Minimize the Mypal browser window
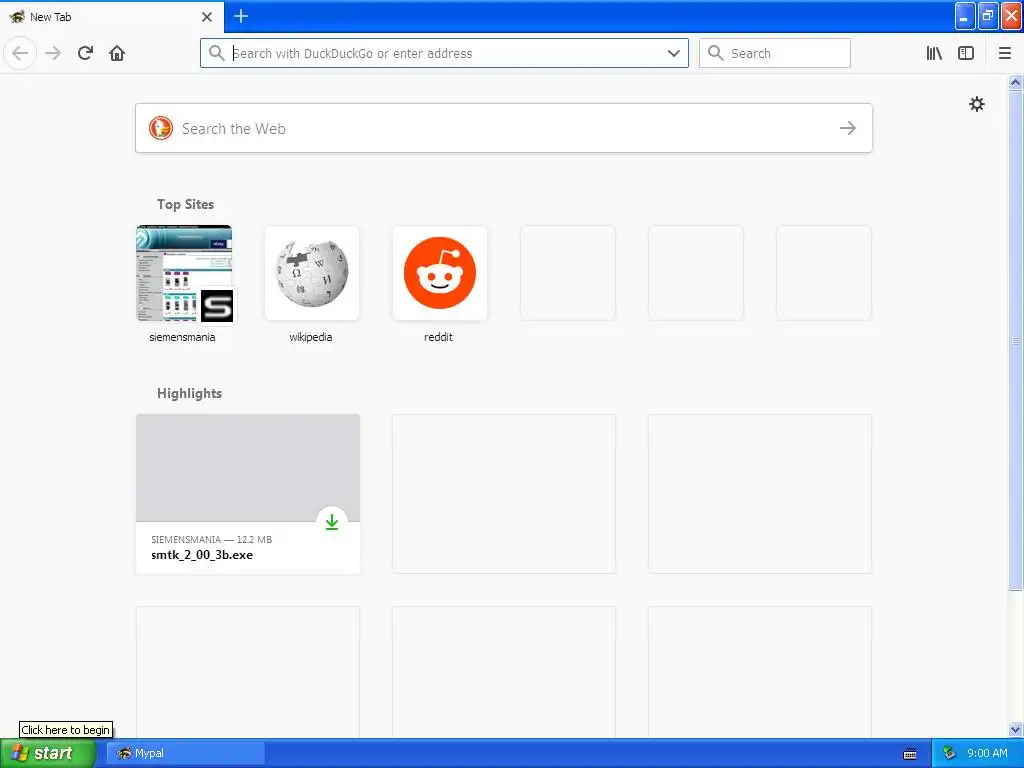The height and width of the screenshot is (768, 1024). [965, 16]
